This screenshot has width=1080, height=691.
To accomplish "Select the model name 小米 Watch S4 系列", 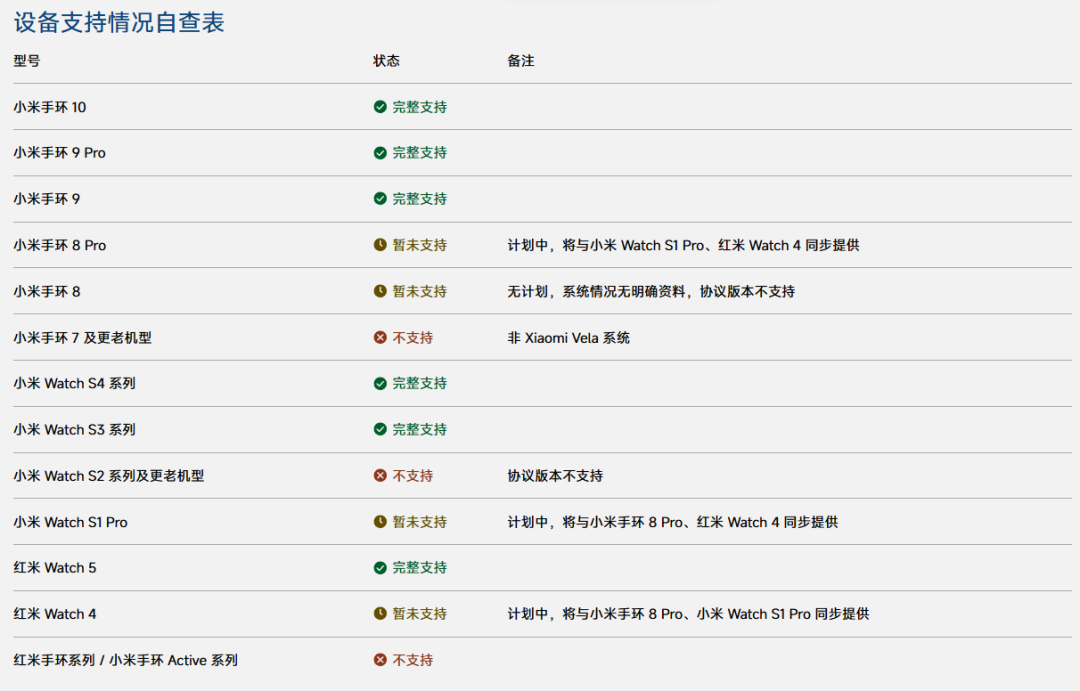I will [74, 383].
